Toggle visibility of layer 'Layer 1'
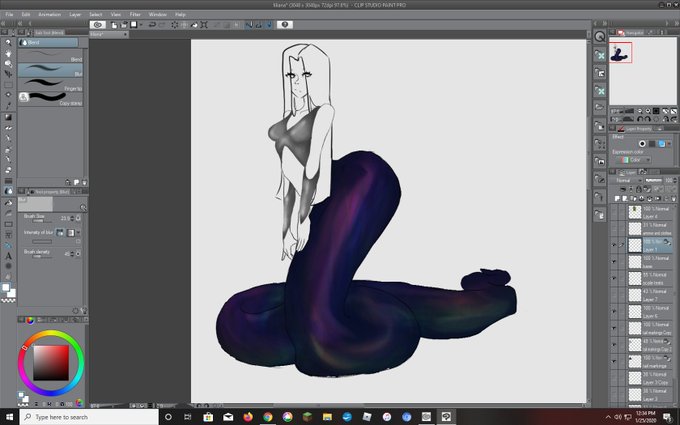The width and height of the screenshot is (680, 425). [614, 245]
